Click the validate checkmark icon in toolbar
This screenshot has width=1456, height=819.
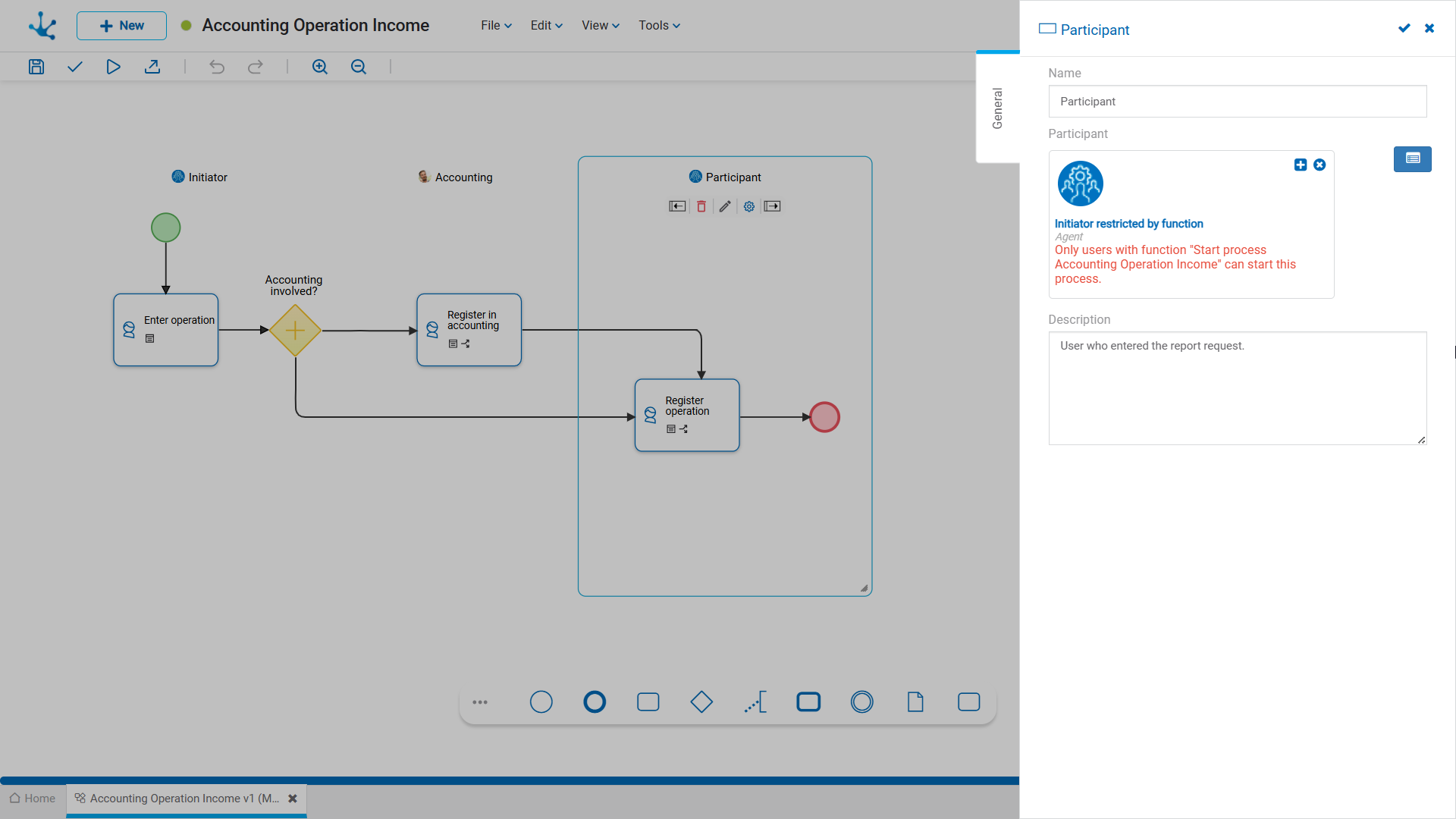(x=74, y=67)
